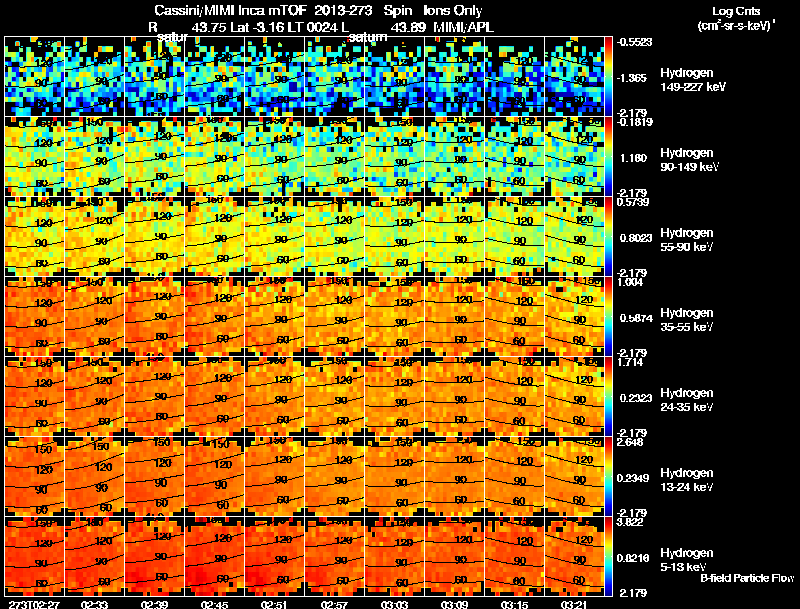800x609 pixels.
Task: Click the color bar for 24-35 keV row
Action: [608, 396]
